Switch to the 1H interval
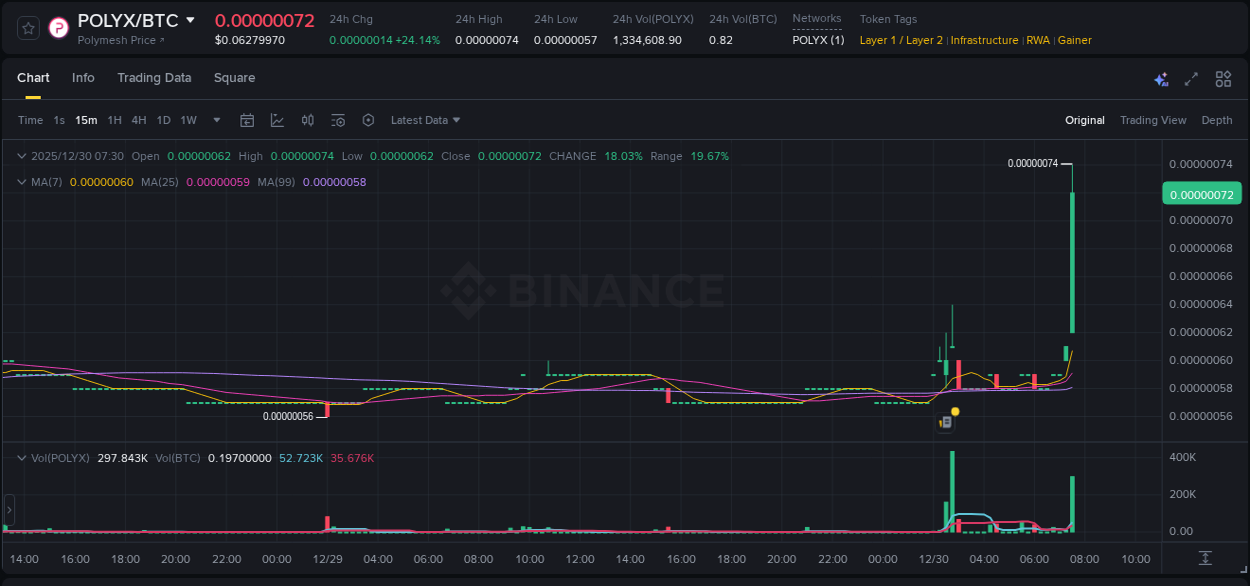This screenshot has height=586, width=1250. [114, 120]
